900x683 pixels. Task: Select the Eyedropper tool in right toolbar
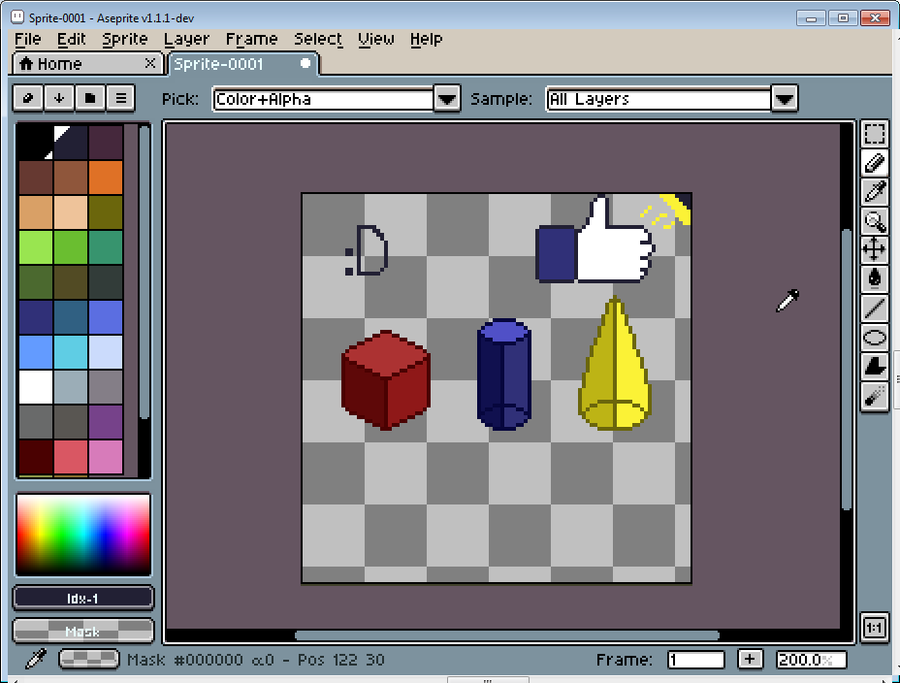tap(874, 192)
